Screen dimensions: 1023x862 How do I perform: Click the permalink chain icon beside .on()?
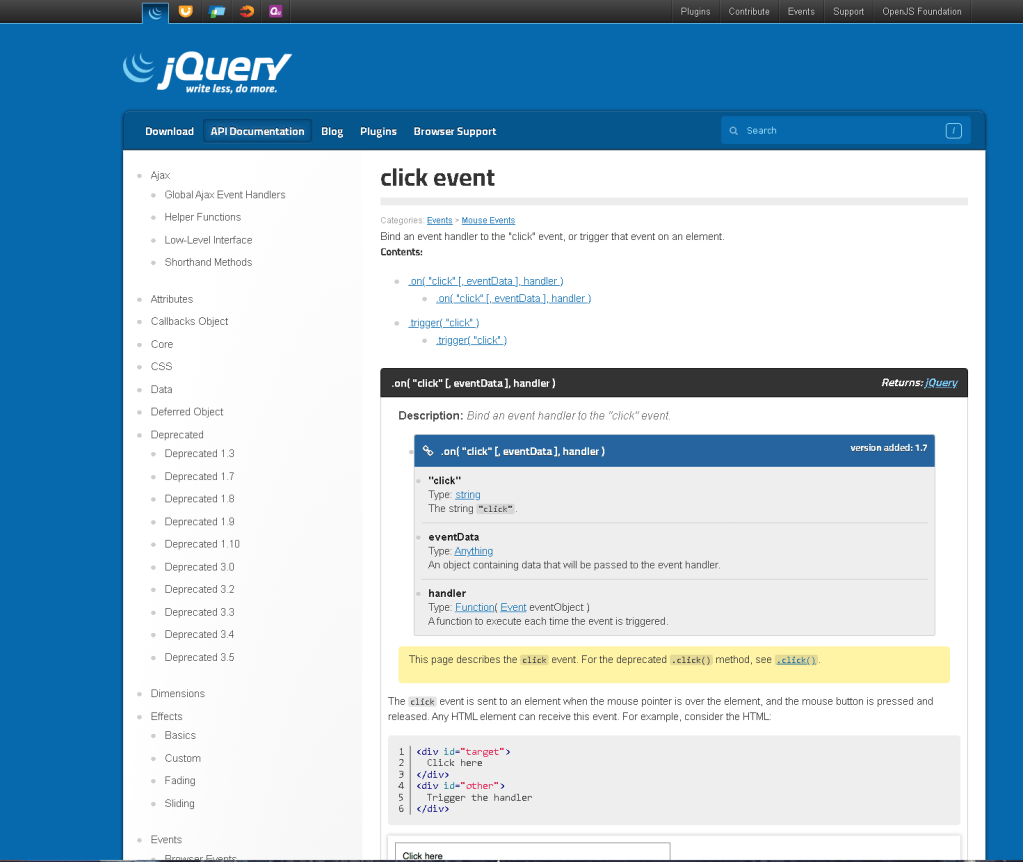point(428,450)
